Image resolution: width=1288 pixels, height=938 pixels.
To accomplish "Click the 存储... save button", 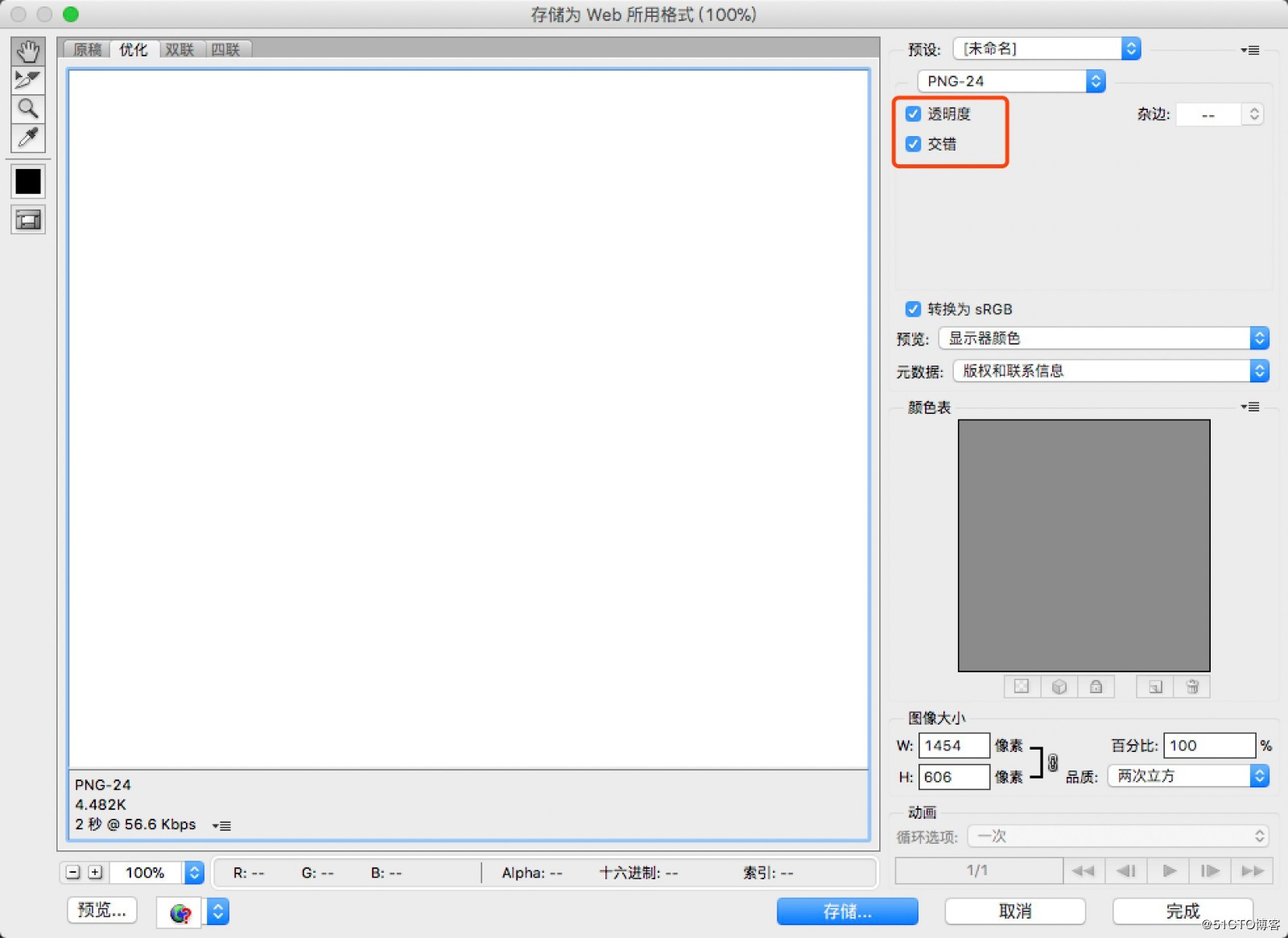I will tap(848, 911).
